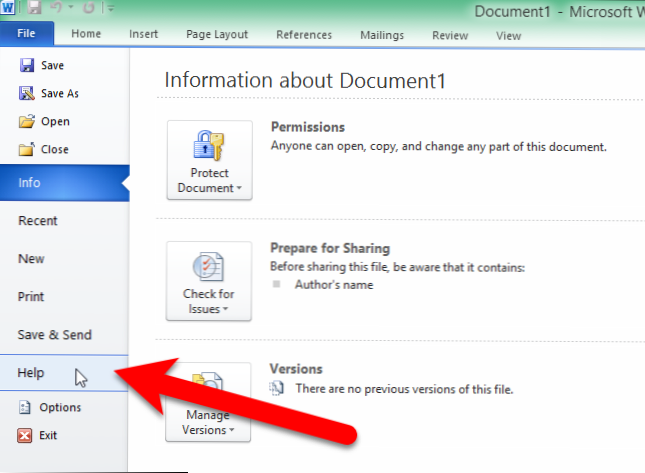645x473 pixels.
Task: Click the Open label in sidebar
Action: tap(55, 122)
